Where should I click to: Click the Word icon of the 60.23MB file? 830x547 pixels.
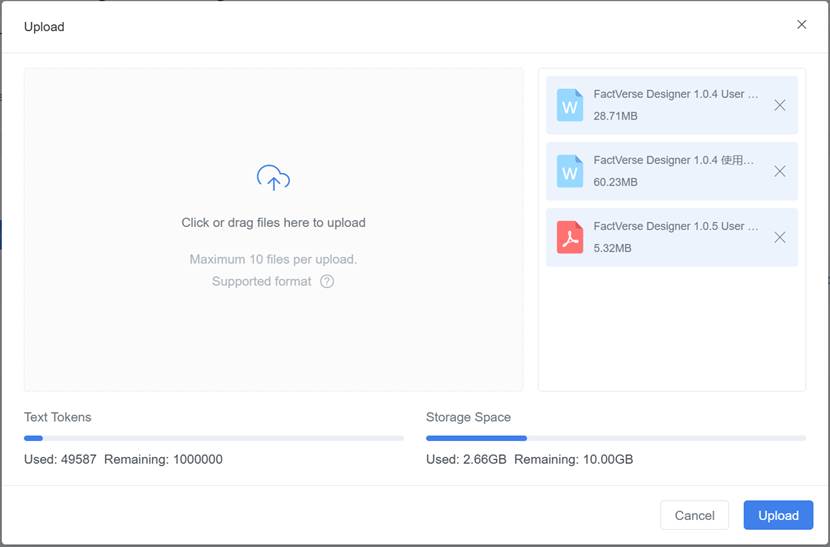pos(570,171)
